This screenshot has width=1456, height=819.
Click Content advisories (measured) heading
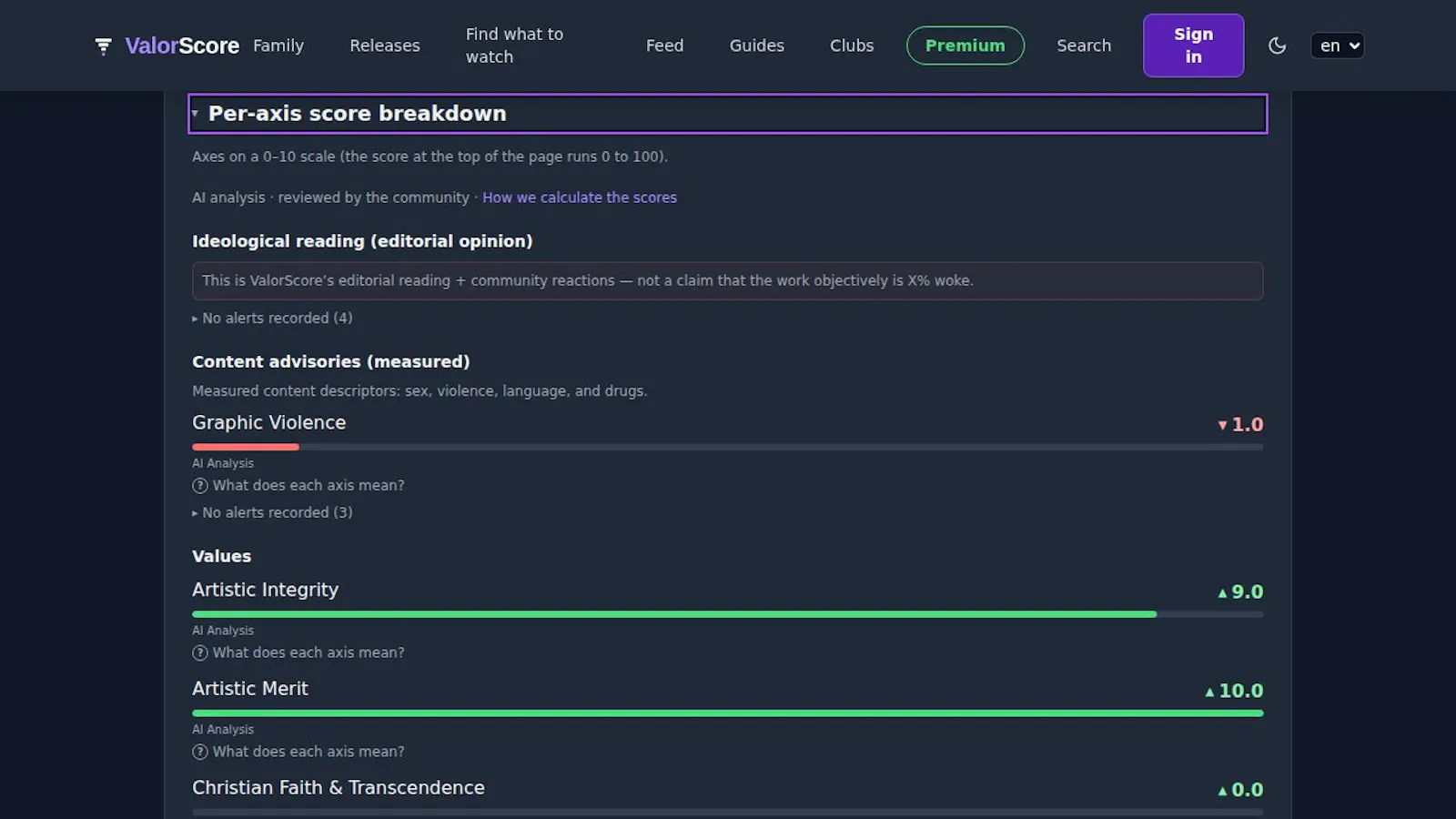pos(331,361)
